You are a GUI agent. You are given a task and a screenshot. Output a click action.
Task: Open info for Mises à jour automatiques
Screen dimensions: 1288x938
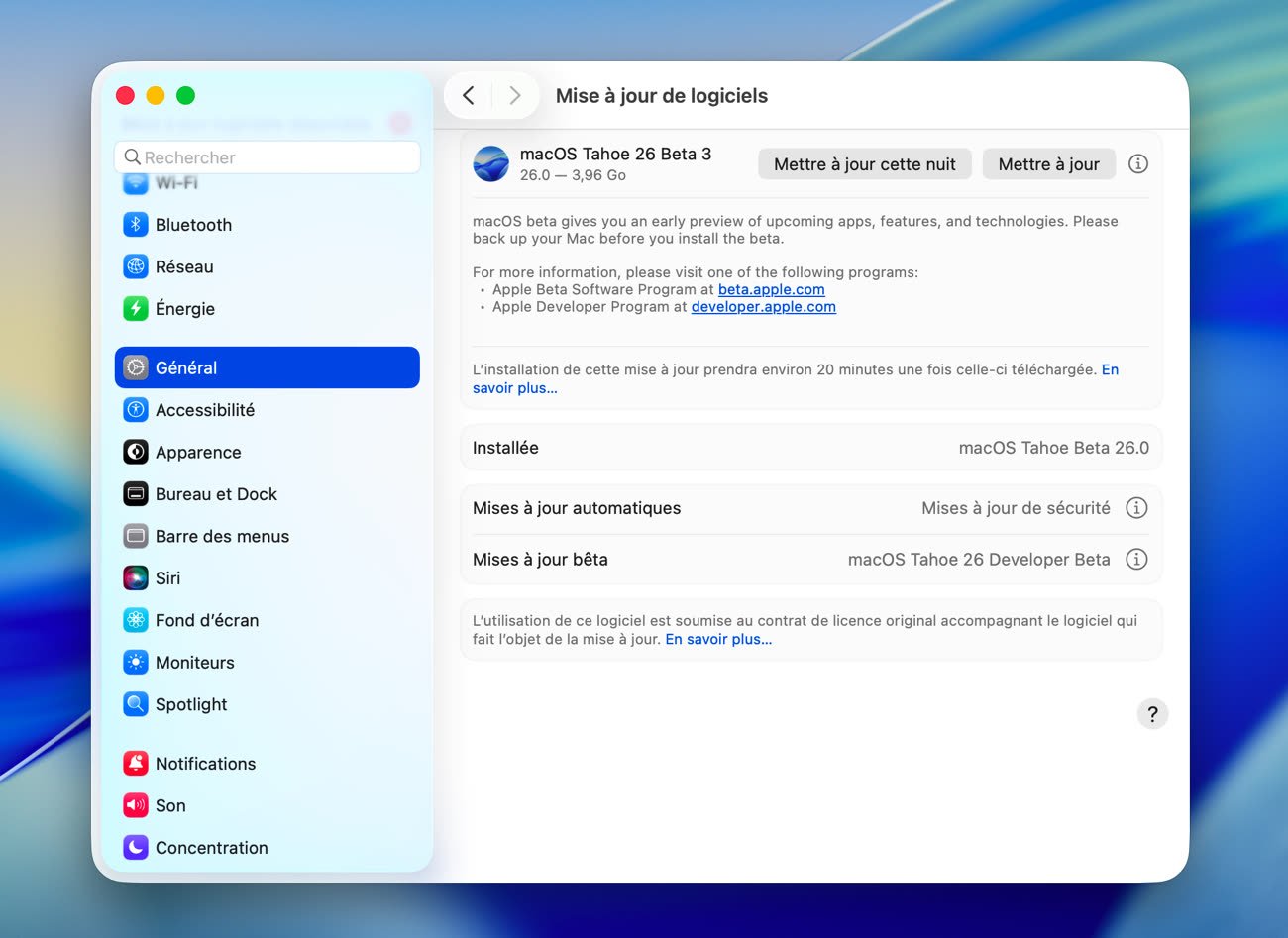1136,508
